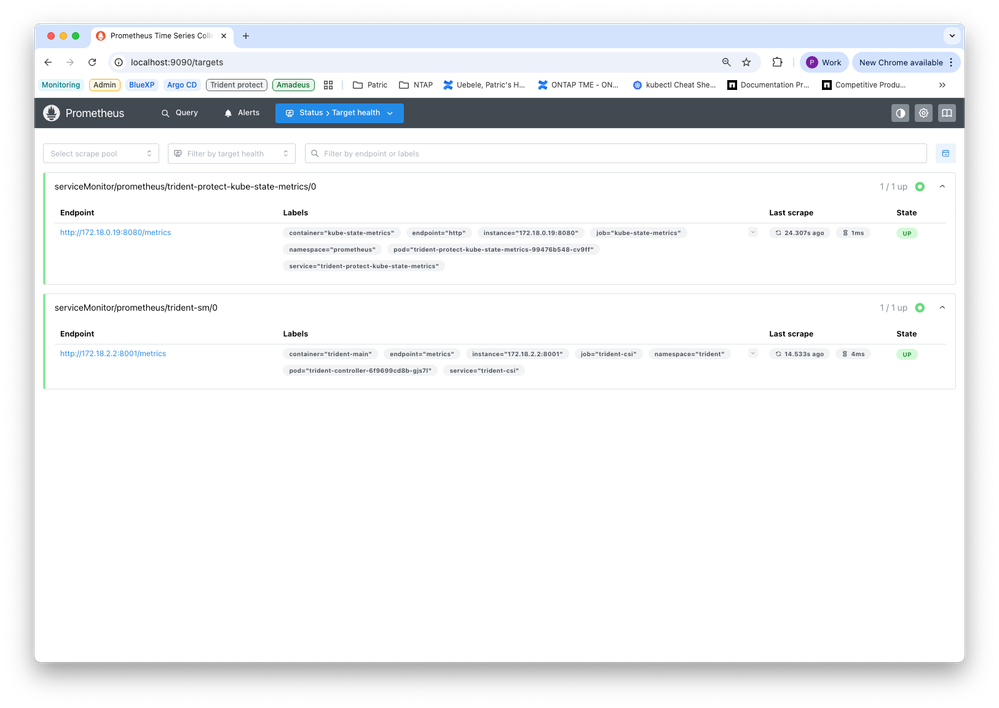999x708 pixels.
Task: Open the tab search chevron dropdown
Action: coord(952,36)
